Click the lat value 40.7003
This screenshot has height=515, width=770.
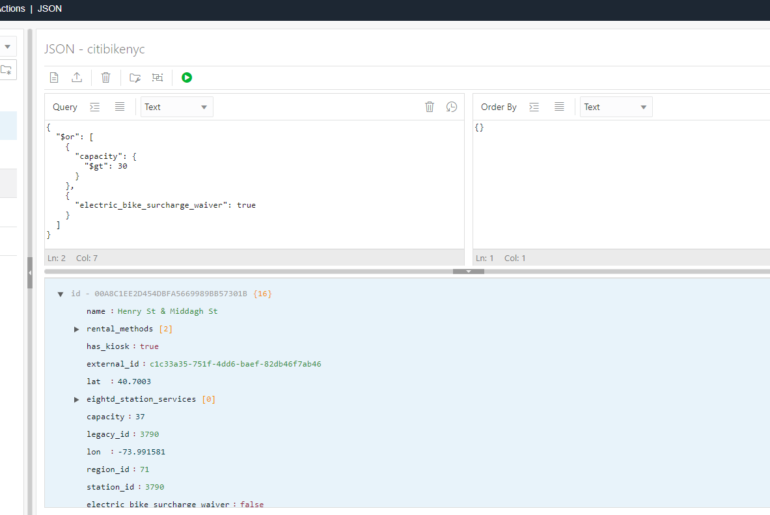(x=134, y=381)
